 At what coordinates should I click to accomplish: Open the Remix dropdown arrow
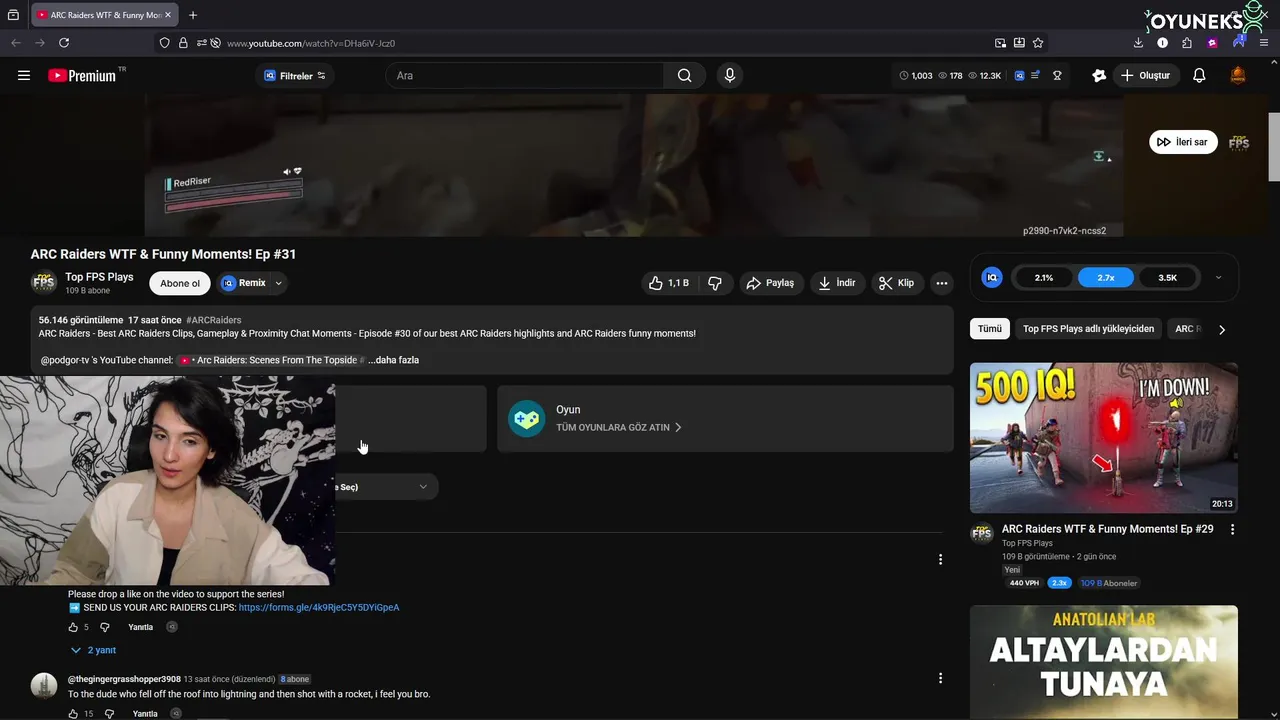(x=278, y=283)
